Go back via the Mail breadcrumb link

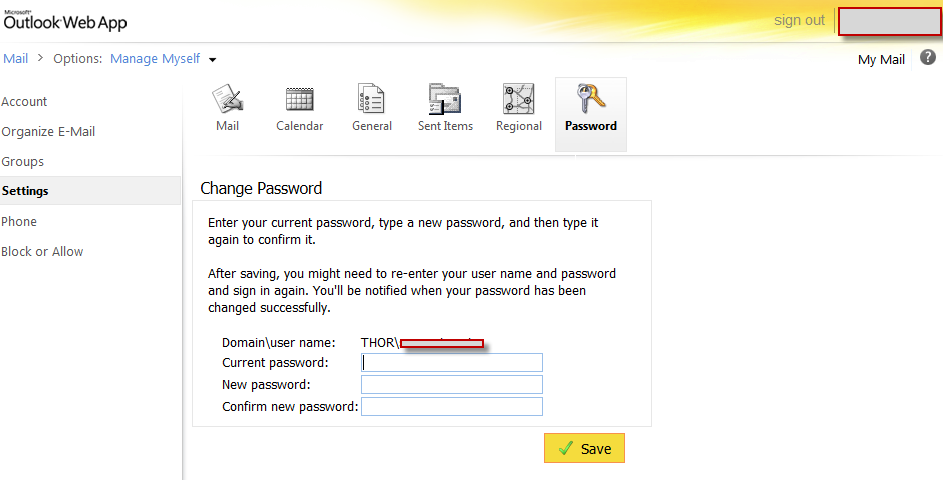coord(15,59)
